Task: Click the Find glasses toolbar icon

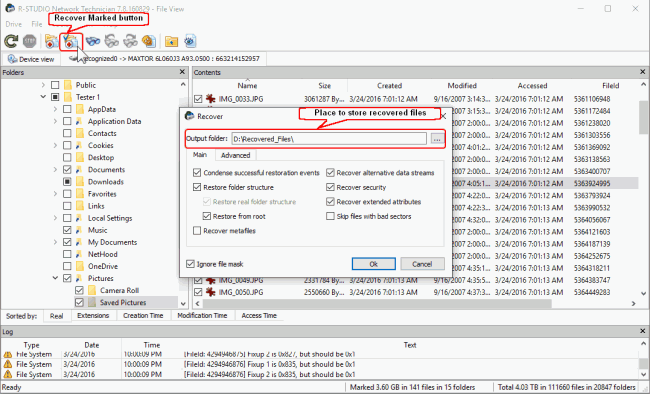Action: (93, 41)
